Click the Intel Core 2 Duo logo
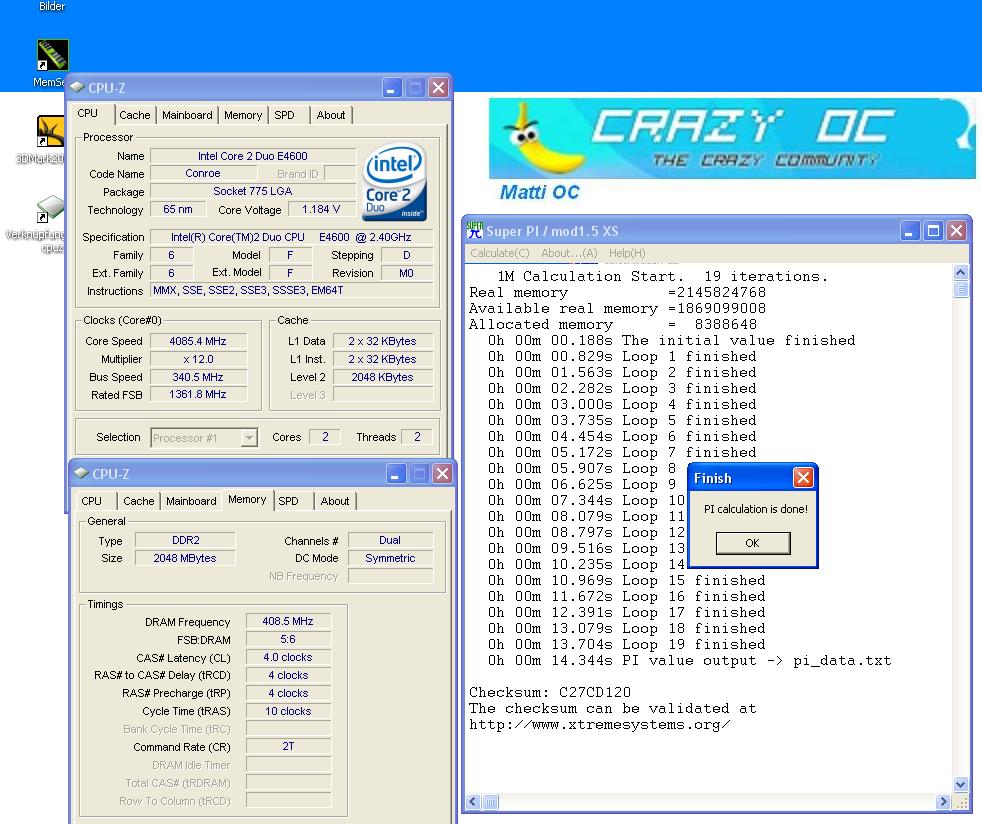Image resolution: width=982 pixels, height=824 pixels. coord(395,183)
